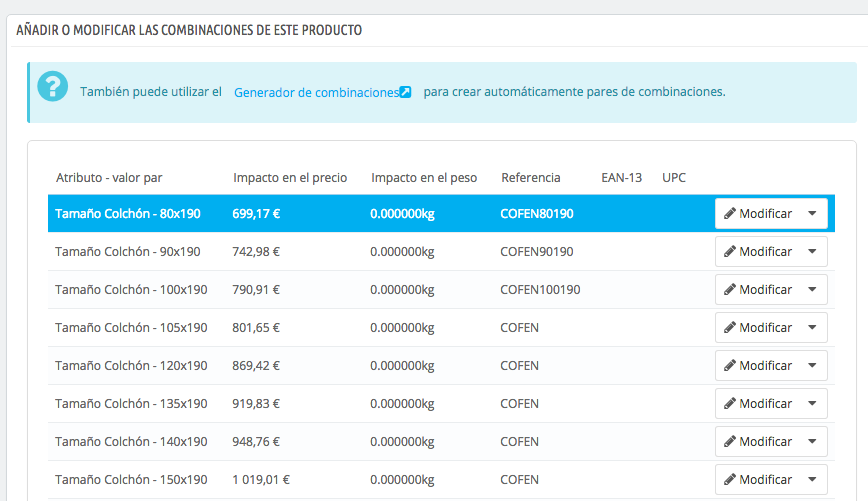Click Modificar for the 135x190 combination
868x501 pixels.
click(758, 404)
